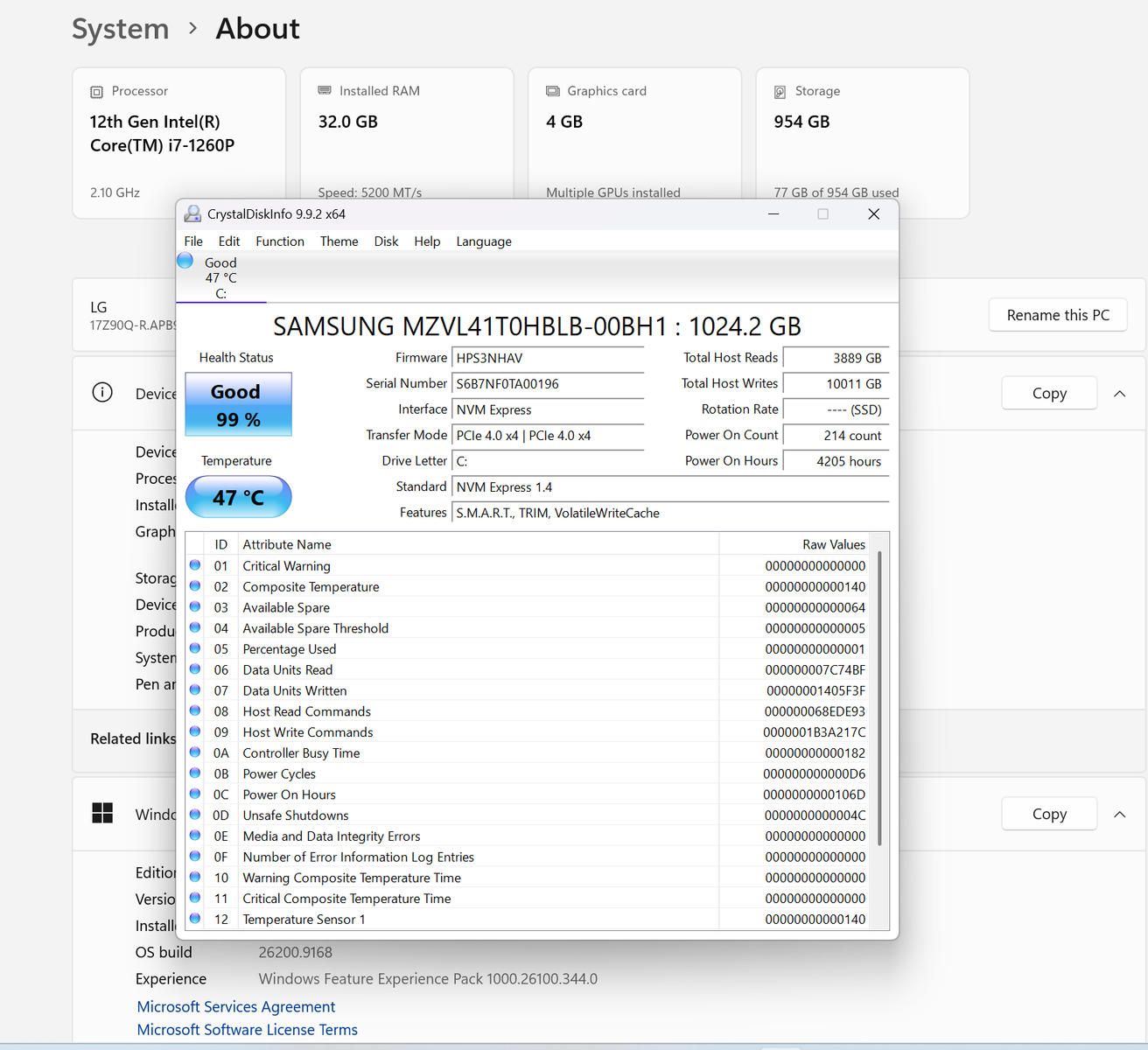
Task: Click the status orb for Critical Warning
Action: [x=195, y=565]
